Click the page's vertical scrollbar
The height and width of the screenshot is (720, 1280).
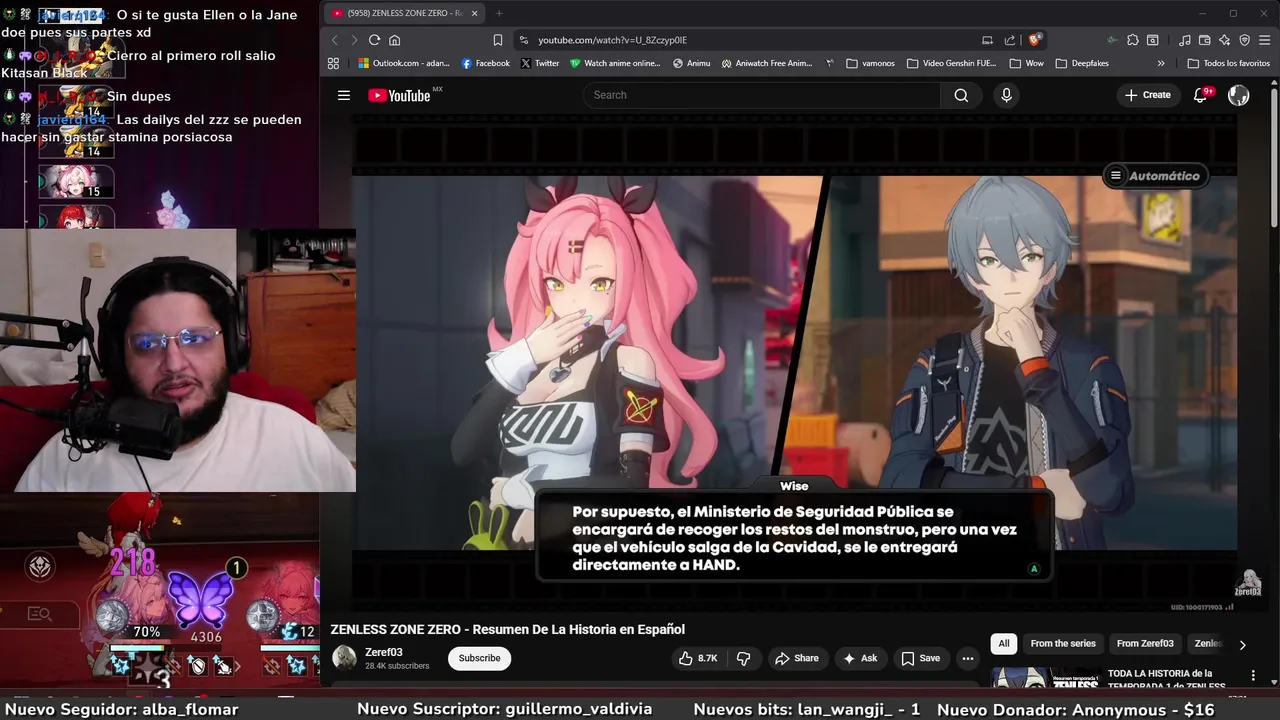tap(1274, 160)
